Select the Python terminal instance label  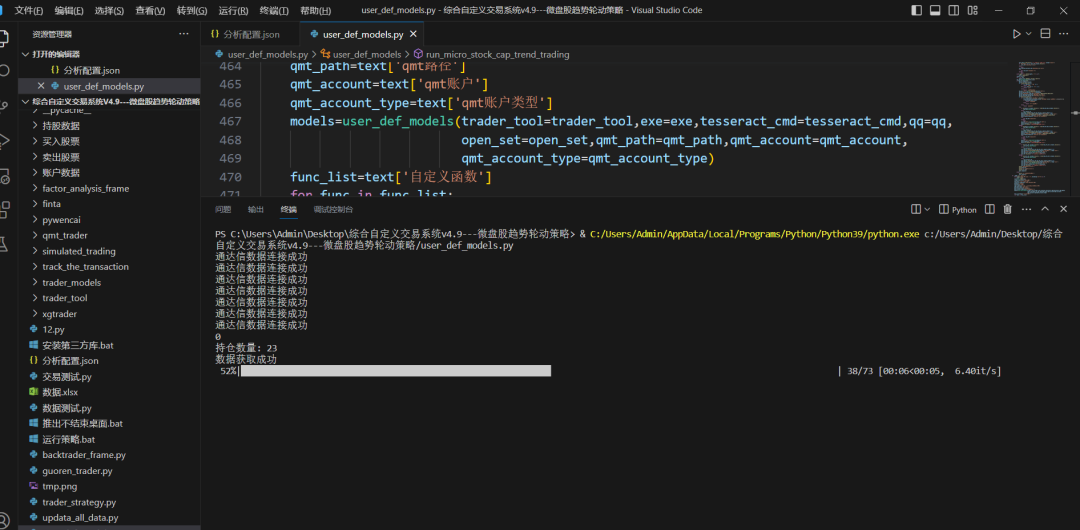(958, 210)
